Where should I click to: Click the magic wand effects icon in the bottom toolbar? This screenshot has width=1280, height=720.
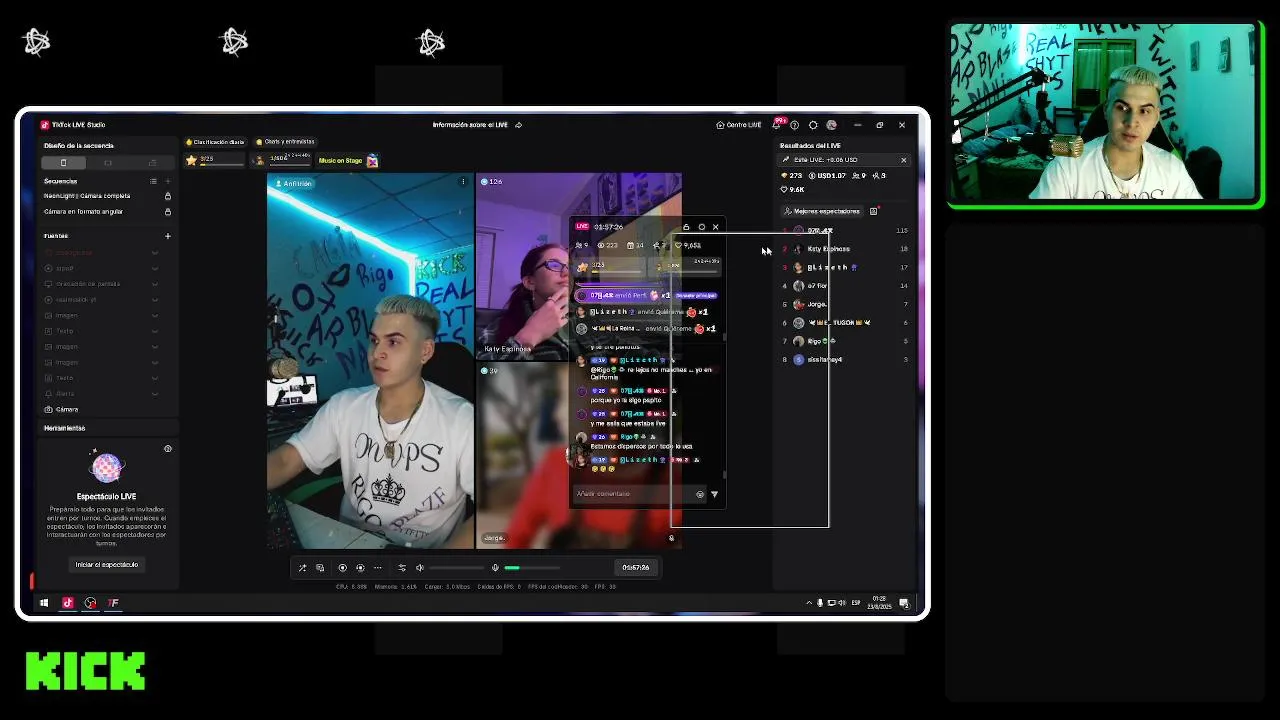pyautogui.click(x=302, y=568)
